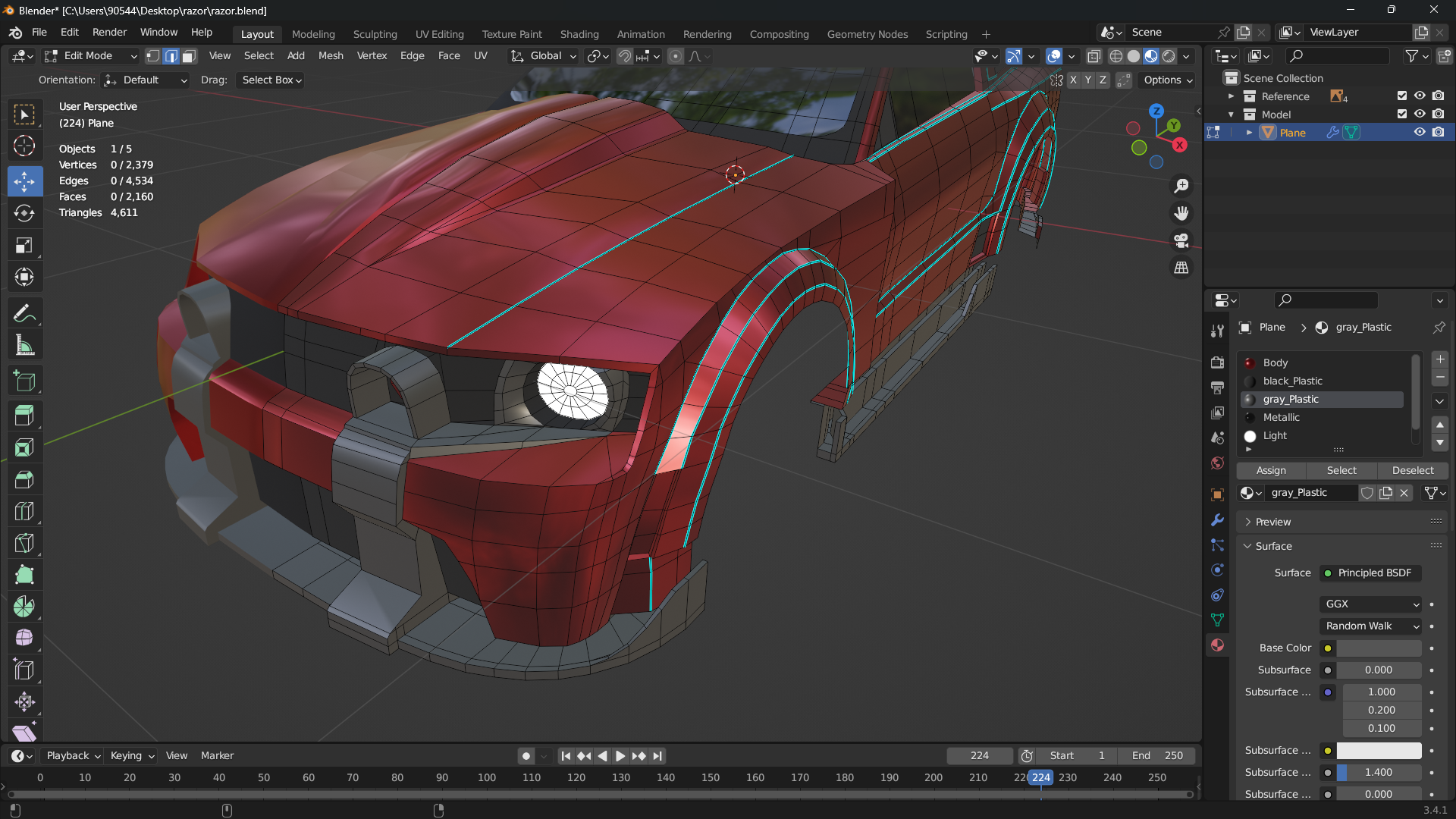Open the Modifiers wrench tab
This screenshot has height=819, width=1456.
click(x=1217, y=520)
